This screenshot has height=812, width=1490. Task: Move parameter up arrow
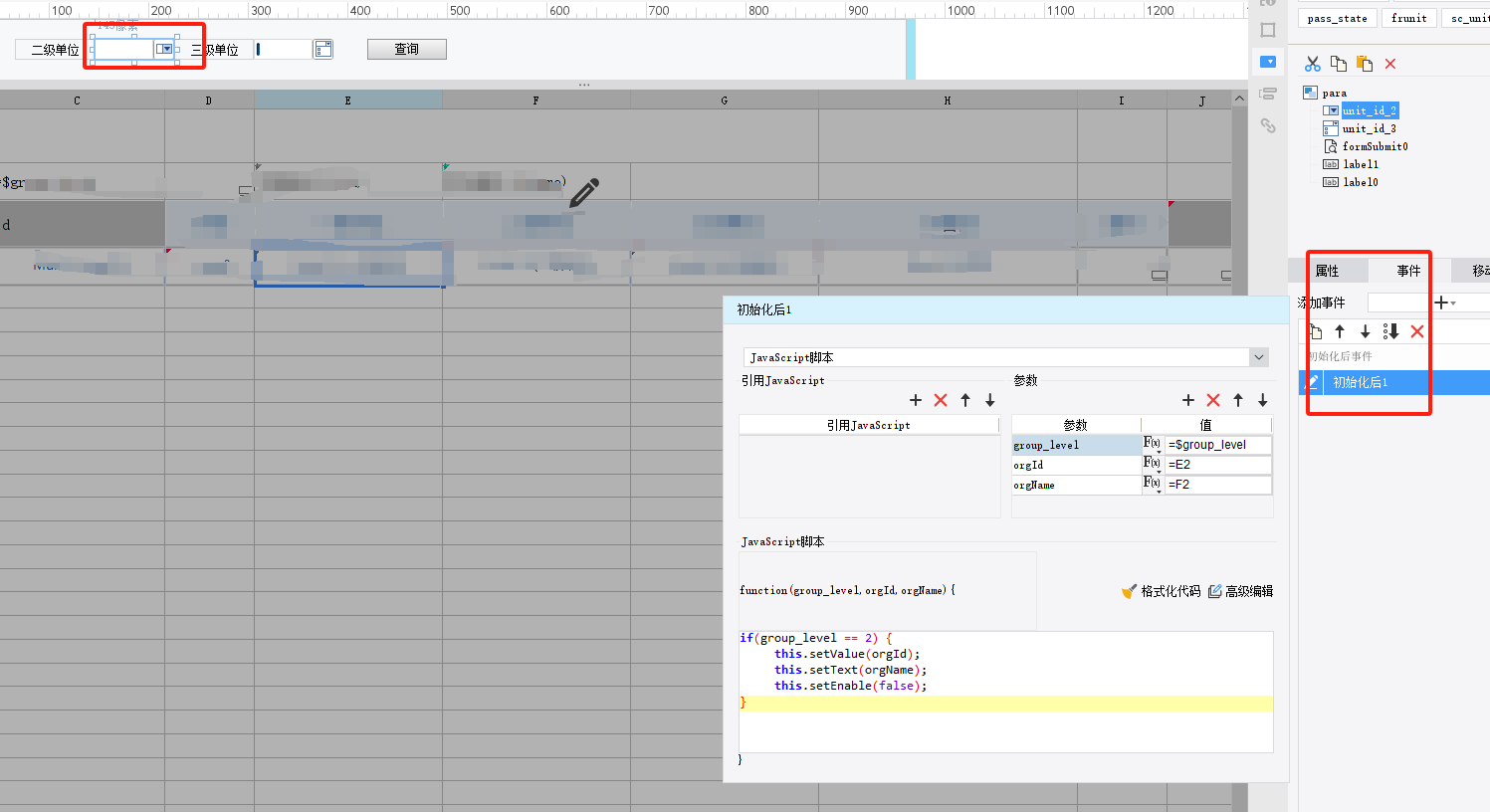click(x=1238, y=400)
